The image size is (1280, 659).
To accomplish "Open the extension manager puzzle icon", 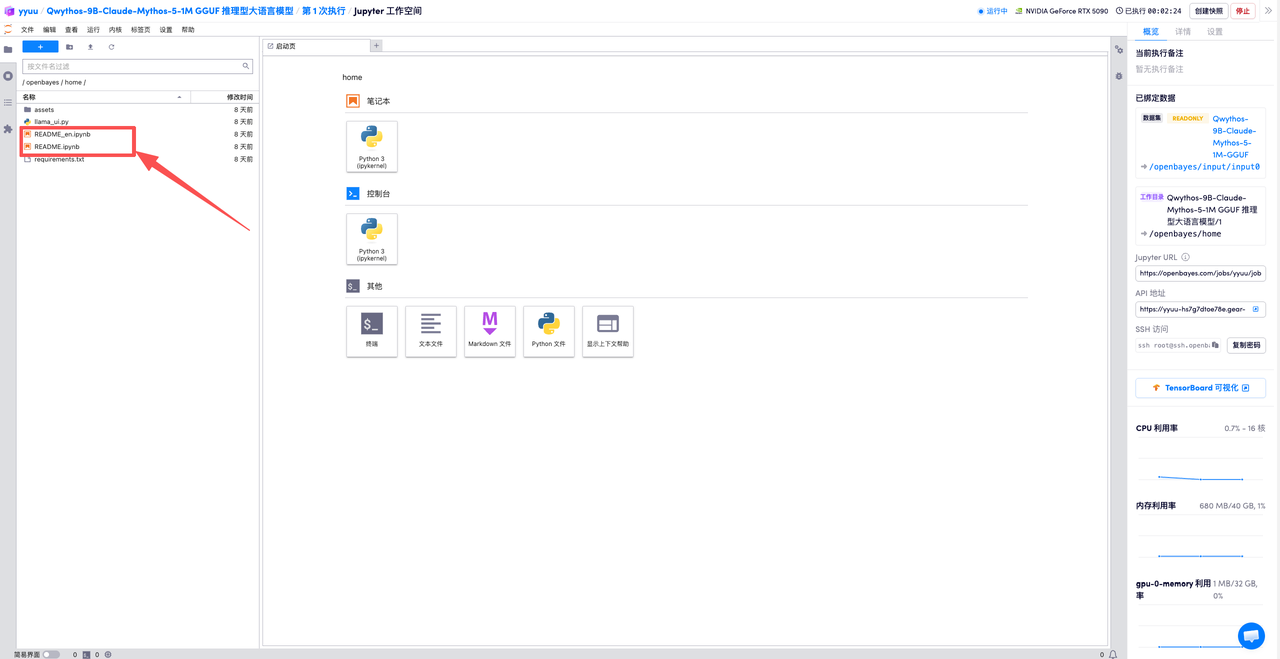I will pyautogui.click(x=8, y=129).
